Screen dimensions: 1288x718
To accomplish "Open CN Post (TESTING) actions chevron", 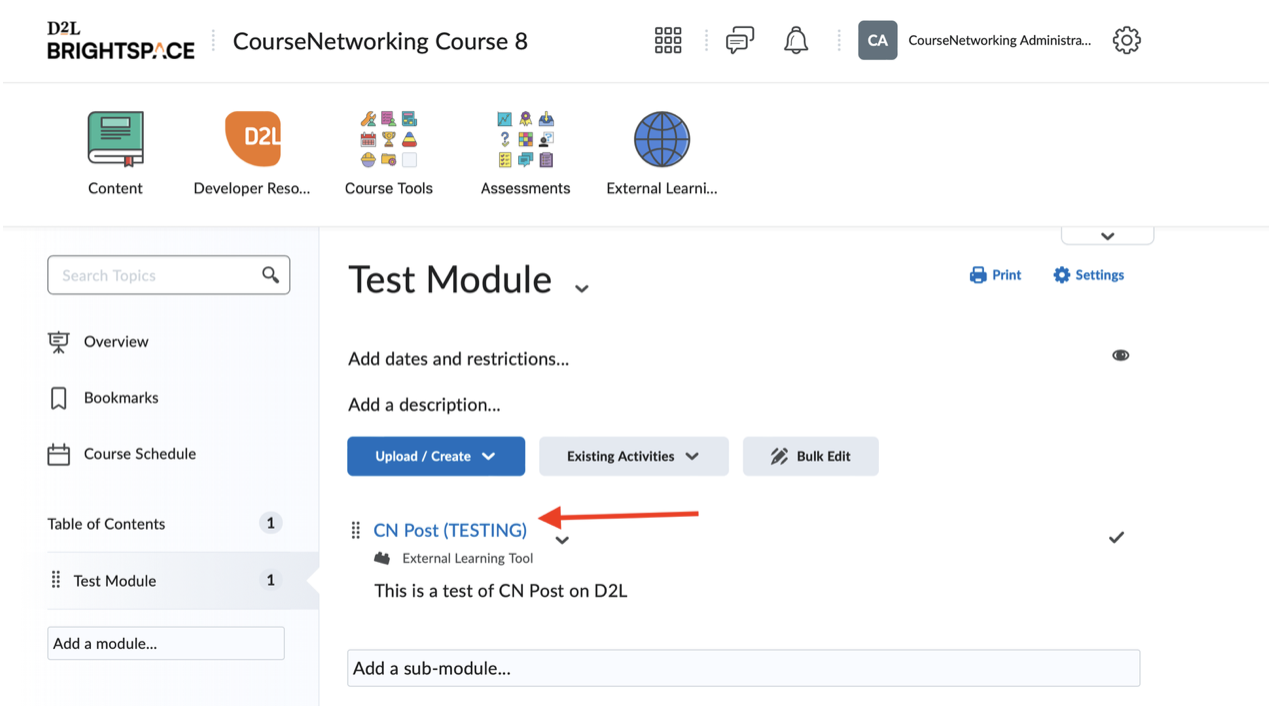I will [562, 541].
